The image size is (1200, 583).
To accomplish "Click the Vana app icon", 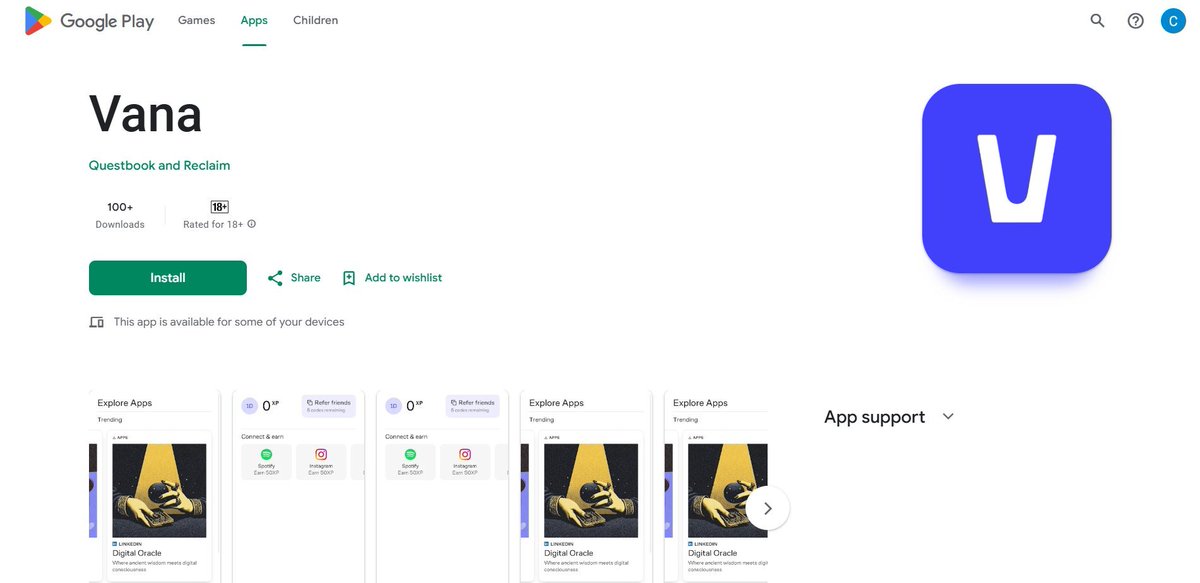I will coord(1017,178).
